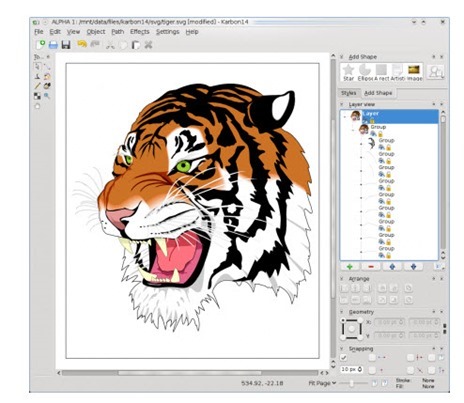Toggle visibility eye of first Group
Image resolution: width=464 pixels, height=403 pixels.
pos(373,133)
